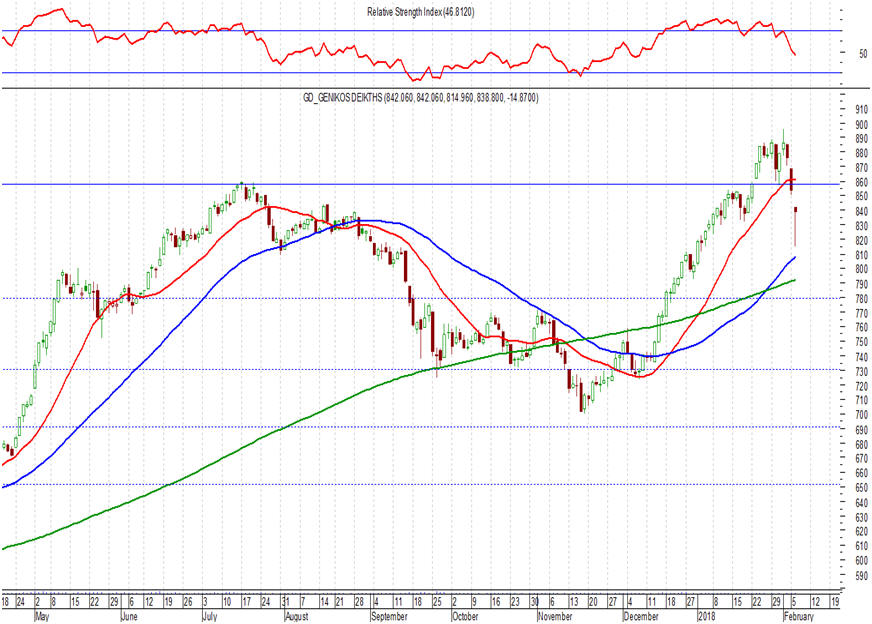
Task: Click the date label 17 on the time axis
Action: pos(246,602)
